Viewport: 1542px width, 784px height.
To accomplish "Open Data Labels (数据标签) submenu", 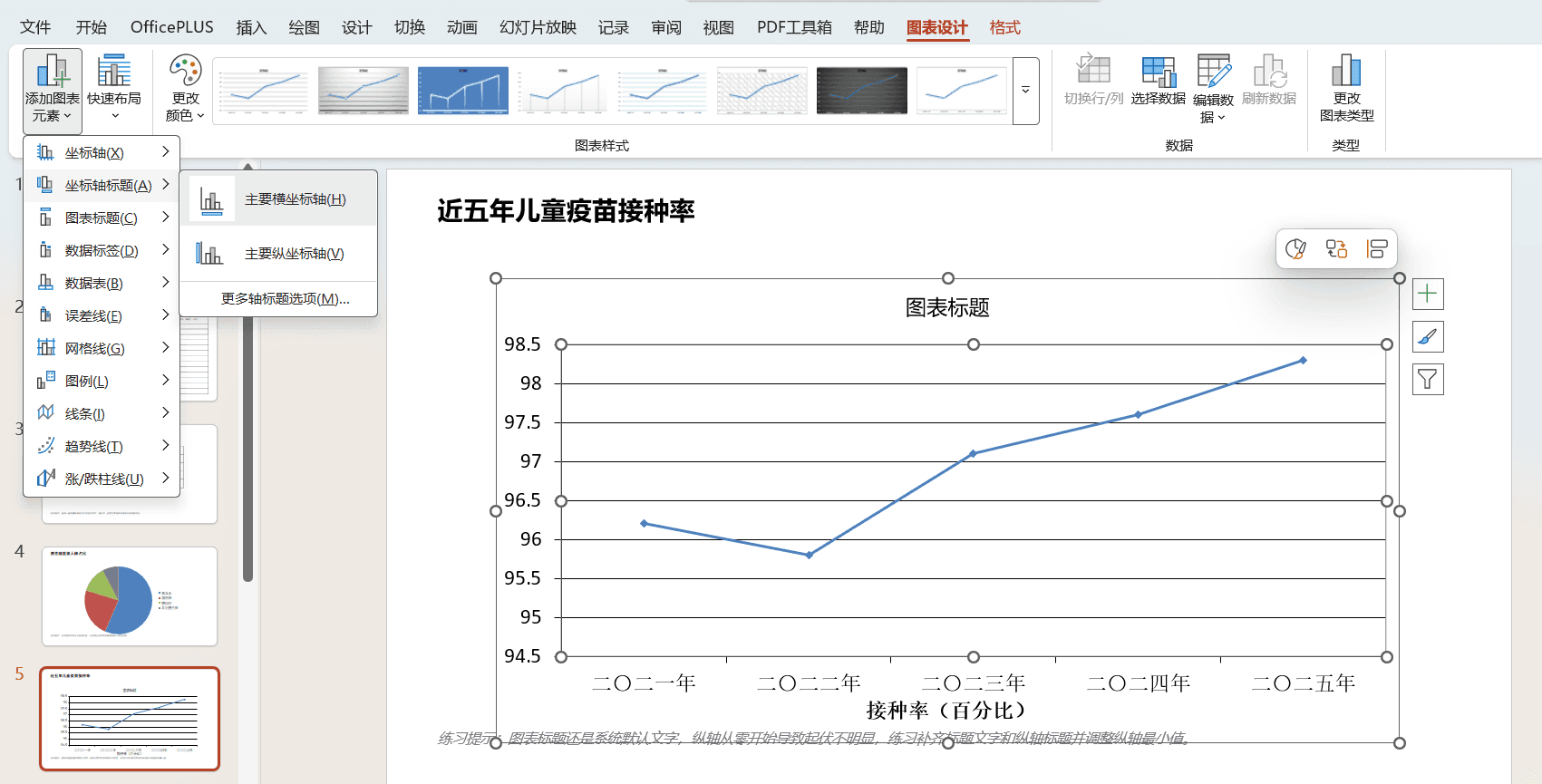I will click(102, 250).
